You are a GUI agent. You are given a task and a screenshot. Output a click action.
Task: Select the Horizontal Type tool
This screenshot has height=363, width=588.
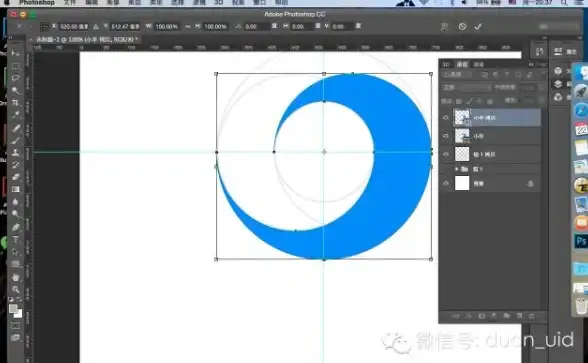pyautogui.click(x=15, y=239)
